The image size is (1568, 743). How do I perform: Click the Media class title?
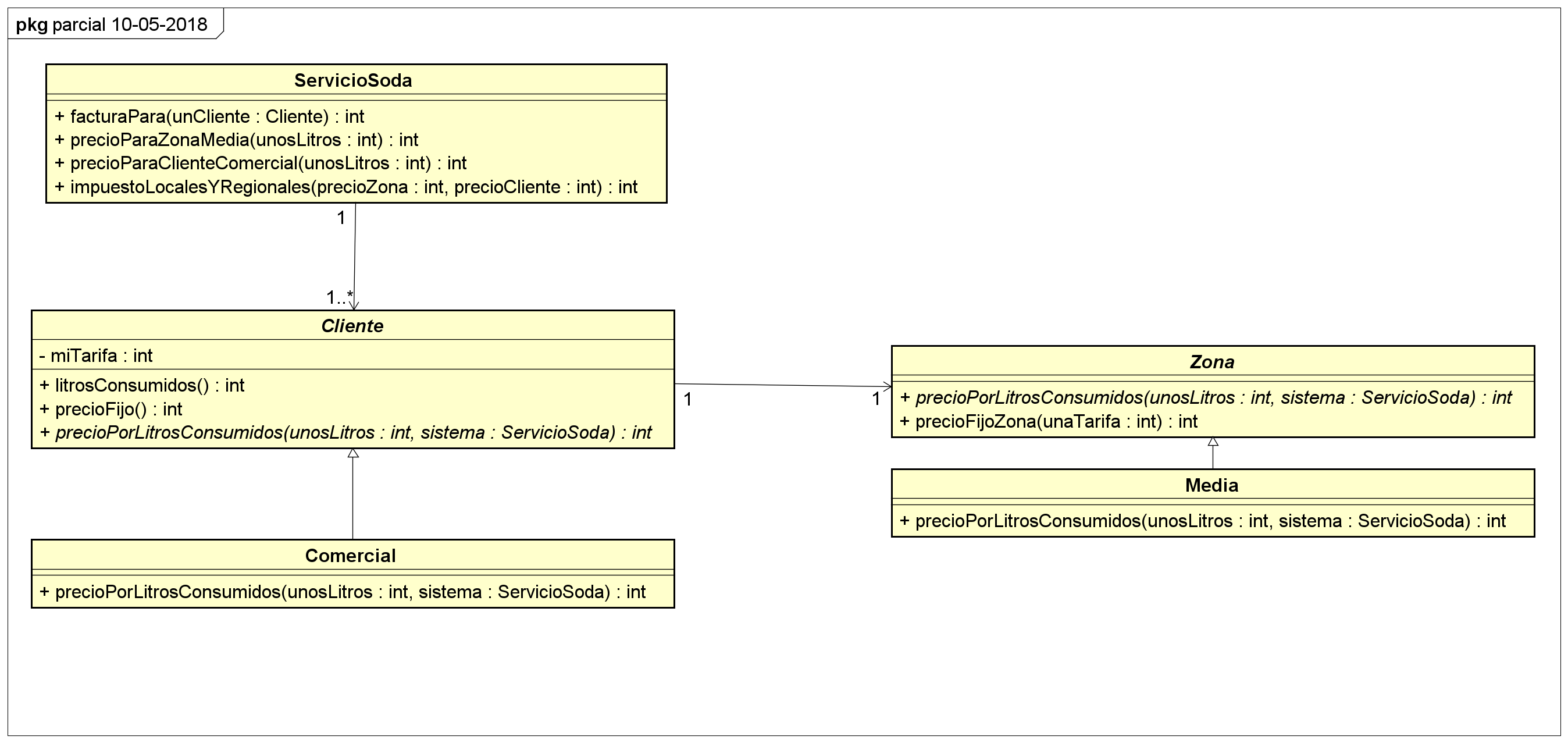click(x=1212, y=485)
